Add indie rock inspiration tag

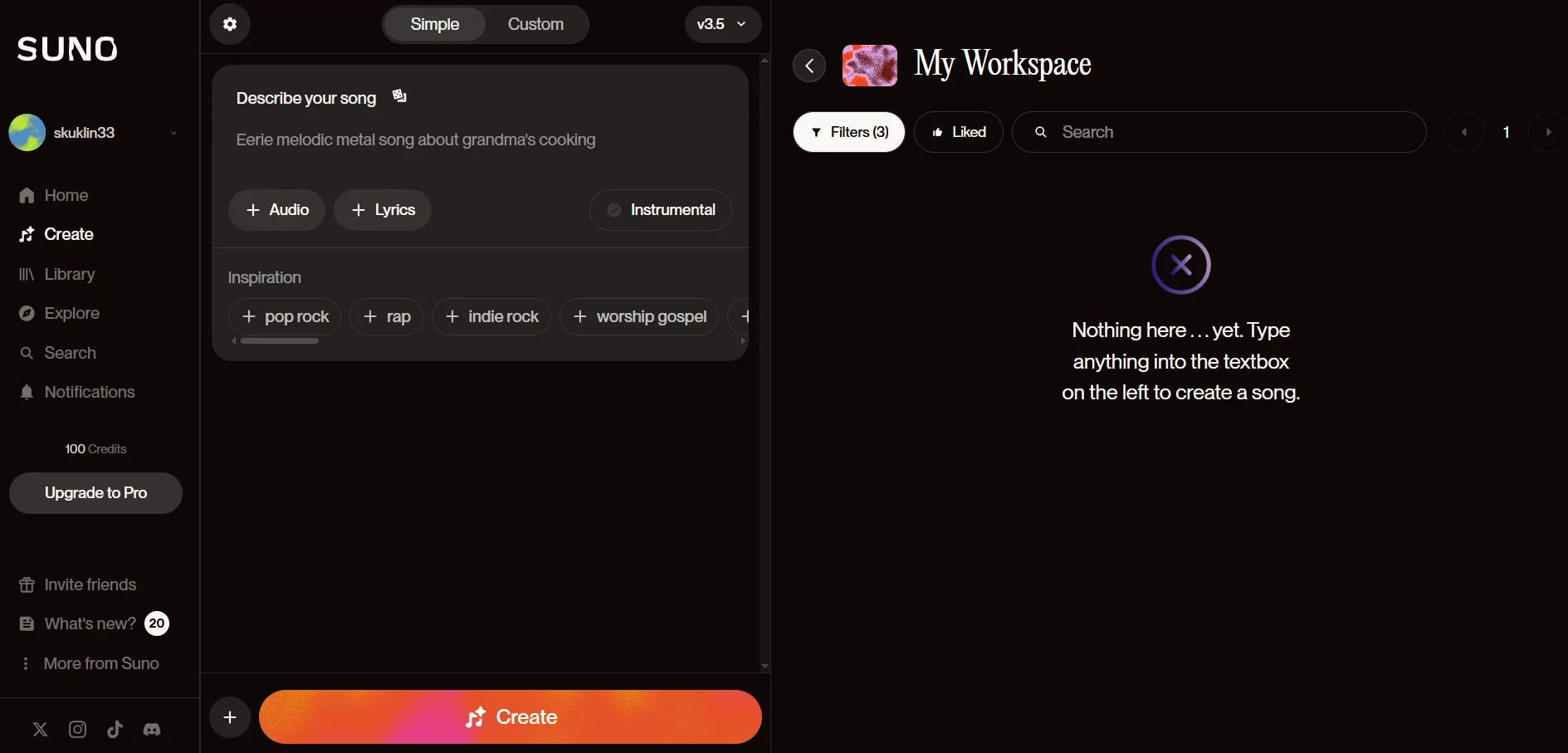491,316
